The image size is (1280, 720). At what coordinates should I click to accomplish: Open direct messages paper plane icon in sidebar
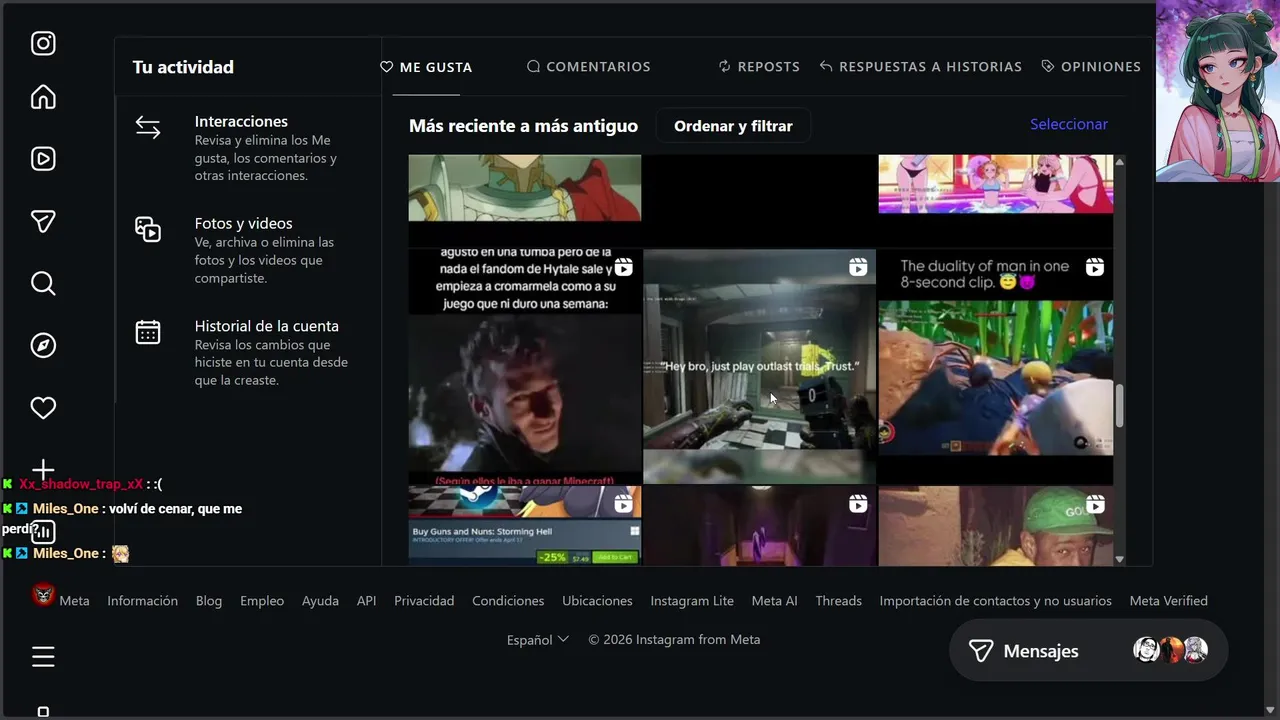(43, 221)
